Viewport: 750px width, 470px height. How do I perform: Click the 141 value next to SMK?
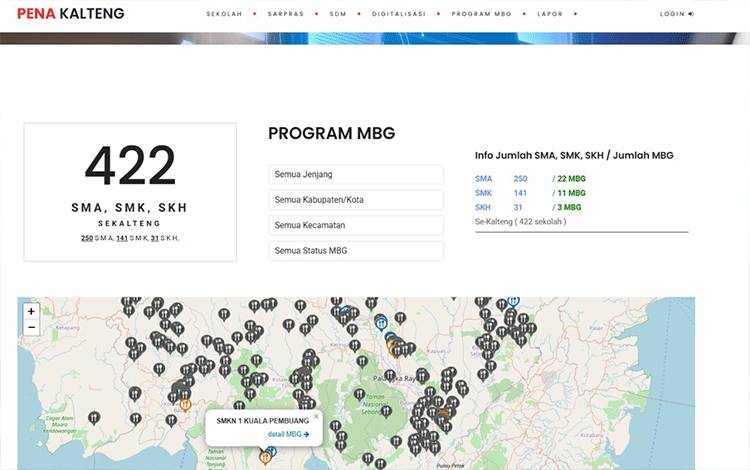520,193
